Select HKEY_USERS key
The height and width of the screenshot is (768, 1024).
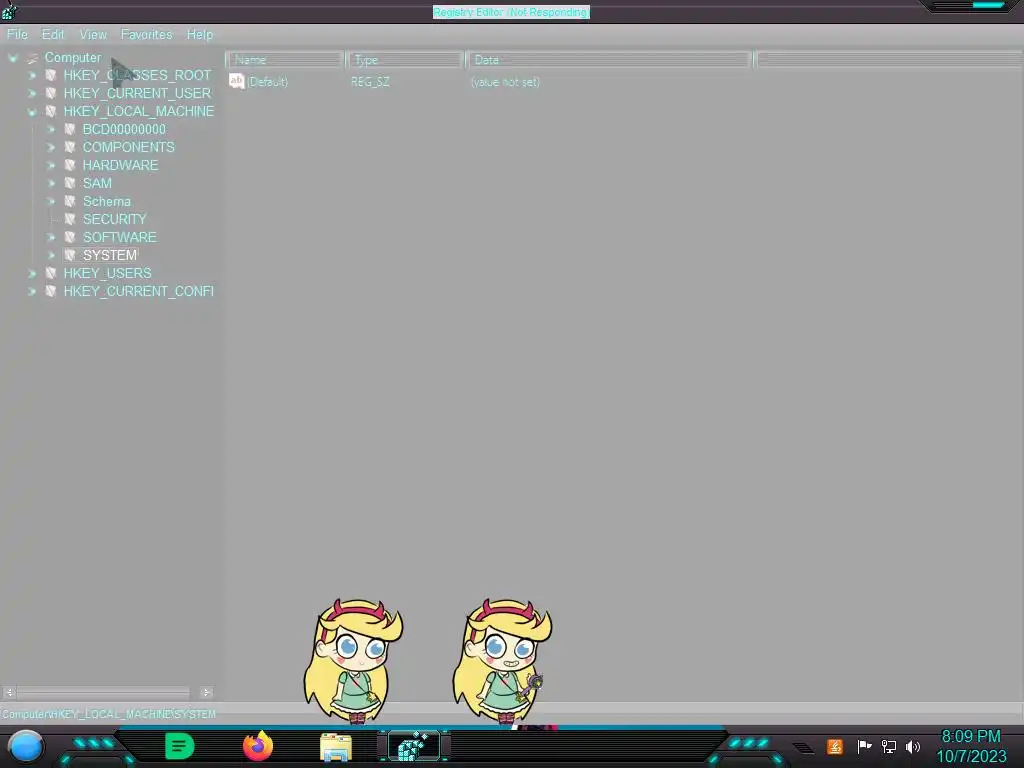point(107,273)
